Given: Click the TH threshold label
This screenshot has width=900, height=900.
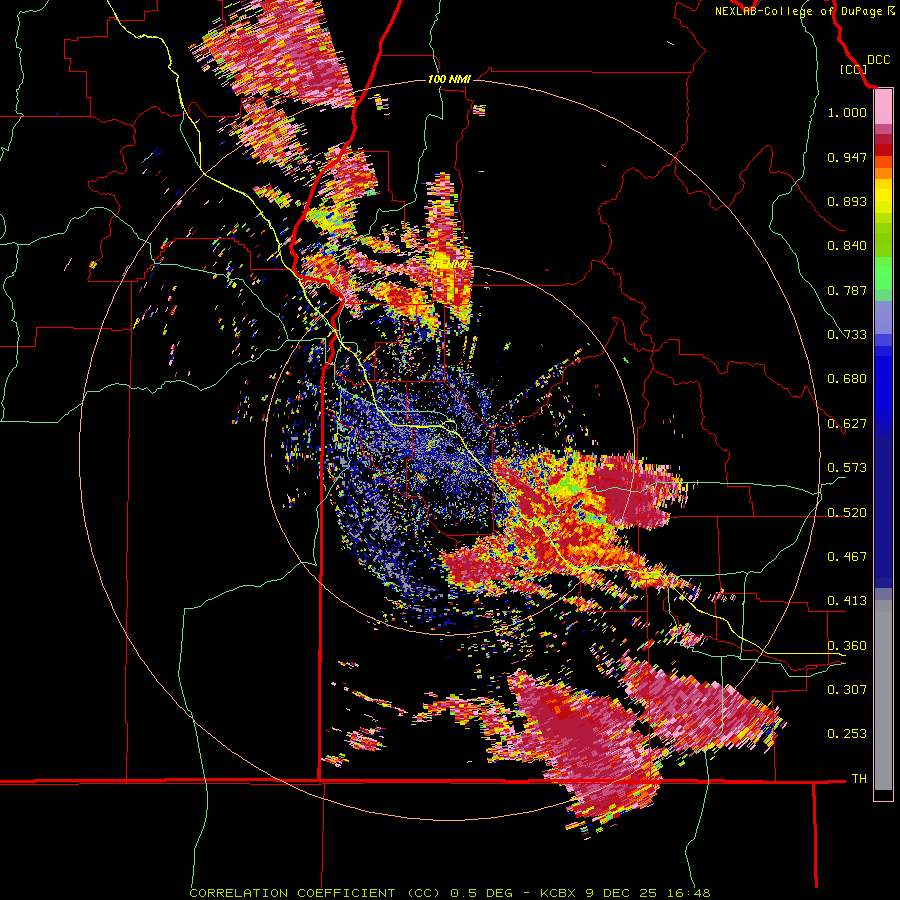Looking at the screenshot, I should [859, 779].
